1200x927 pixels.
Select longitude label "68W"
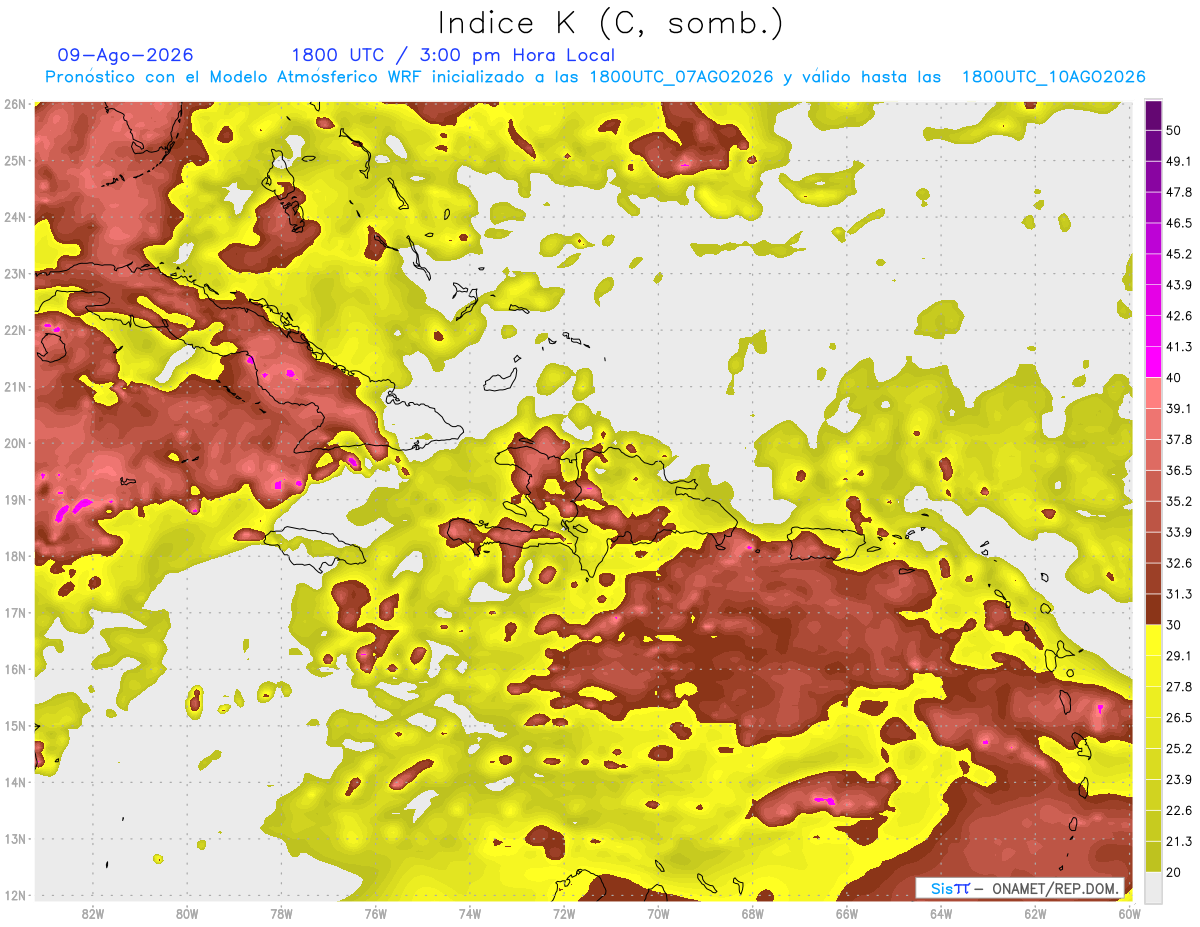[753, 913]
